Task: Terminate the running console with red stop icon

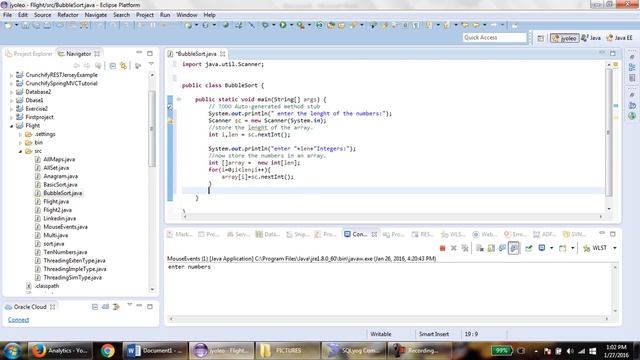Action: pyautogui.click(x=442, y=248)
